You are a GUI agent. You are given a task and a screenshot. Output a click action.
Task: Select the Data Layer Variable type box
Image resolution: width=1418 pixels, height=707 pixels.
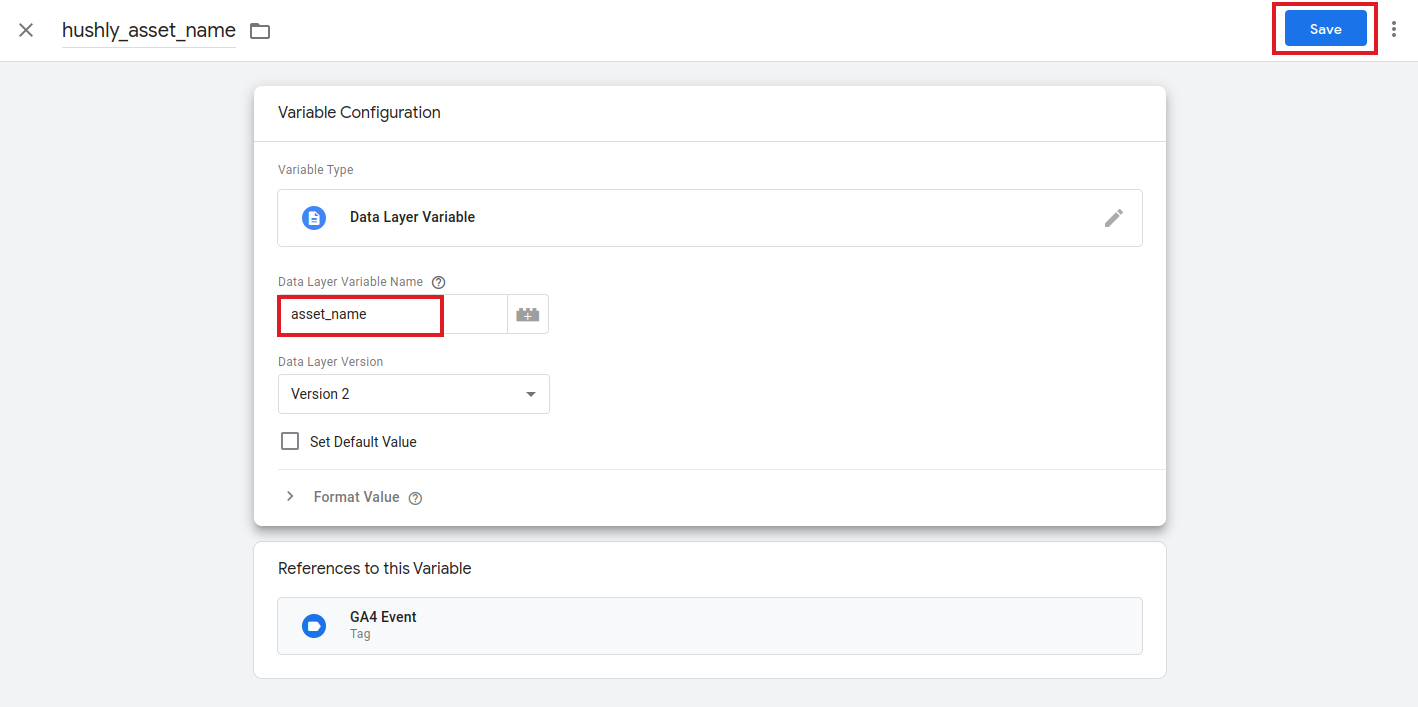coord(710,218)
